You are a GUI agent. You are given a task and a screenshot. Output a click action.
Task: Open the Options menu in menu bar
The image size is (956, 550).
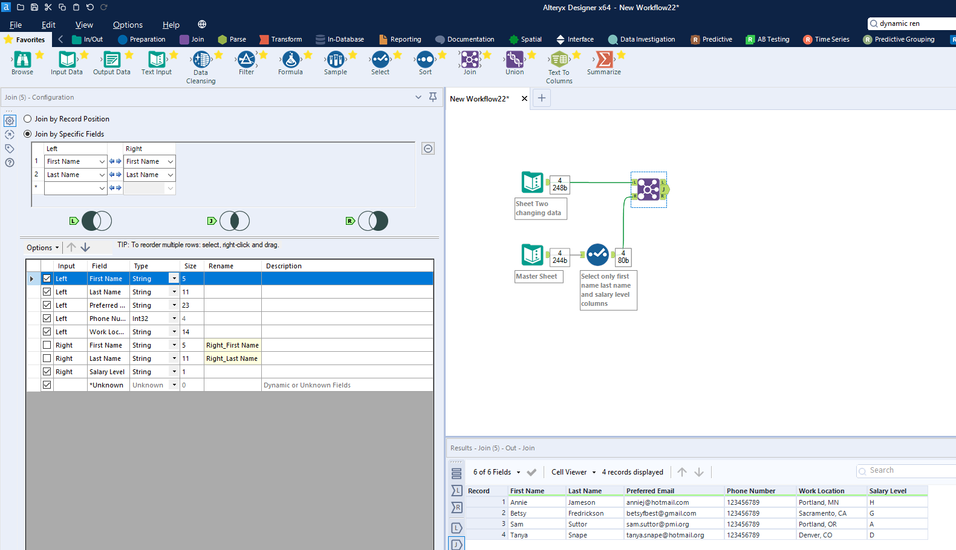click(x=127, y=25)
